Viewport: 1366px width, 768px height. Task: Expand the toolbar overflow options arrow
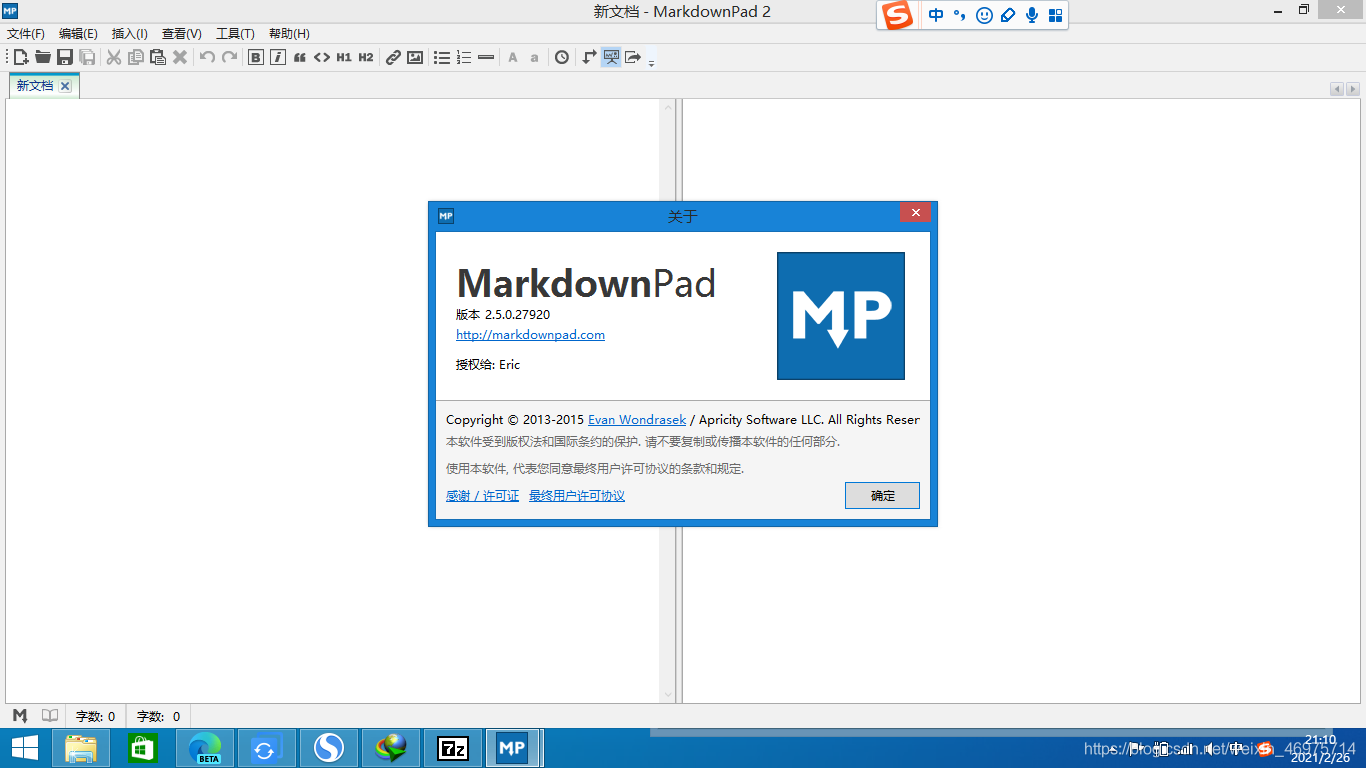click(x=651, y=62)
